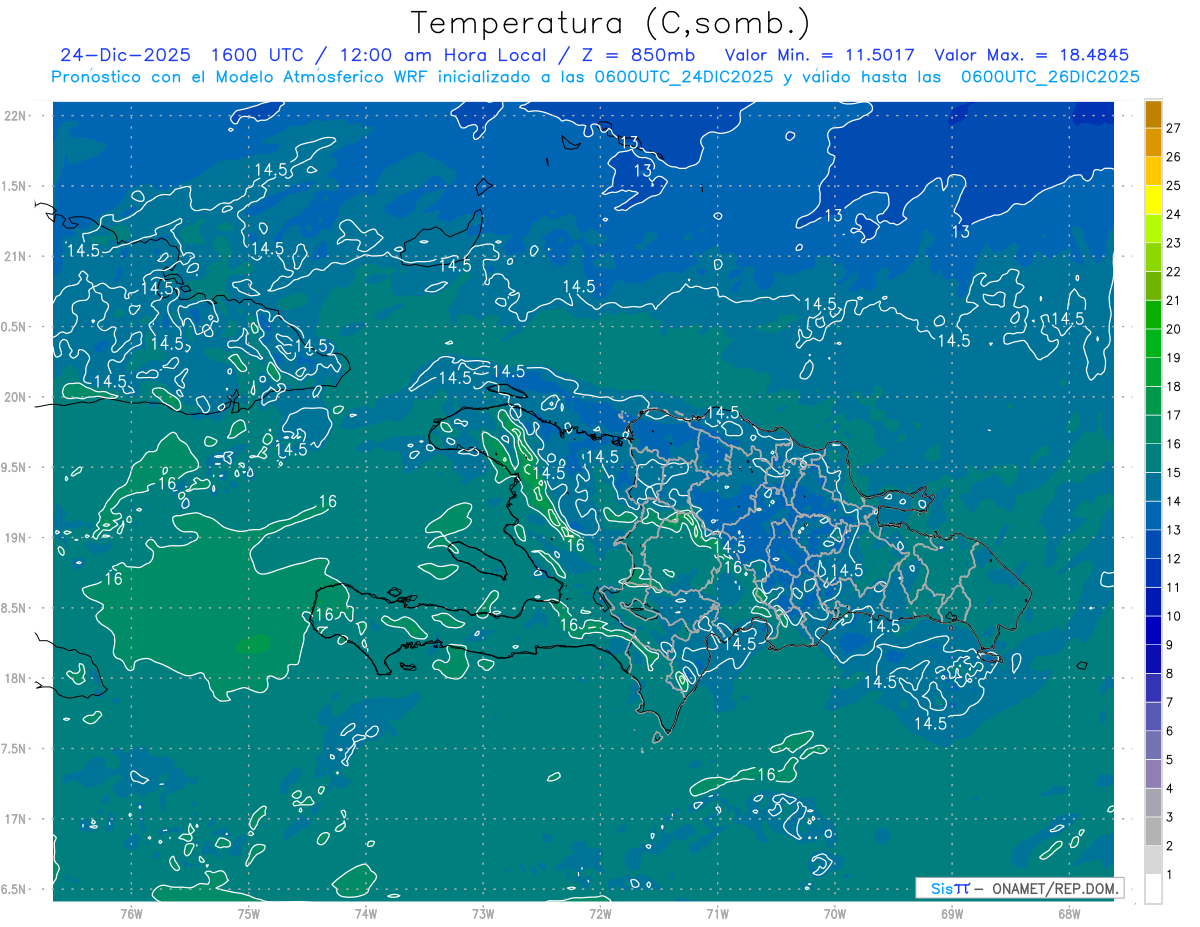Pick the orange colorbar swatch between 26 and 27
Screen dimensions: 1200x927
[x=1153, y=143]
